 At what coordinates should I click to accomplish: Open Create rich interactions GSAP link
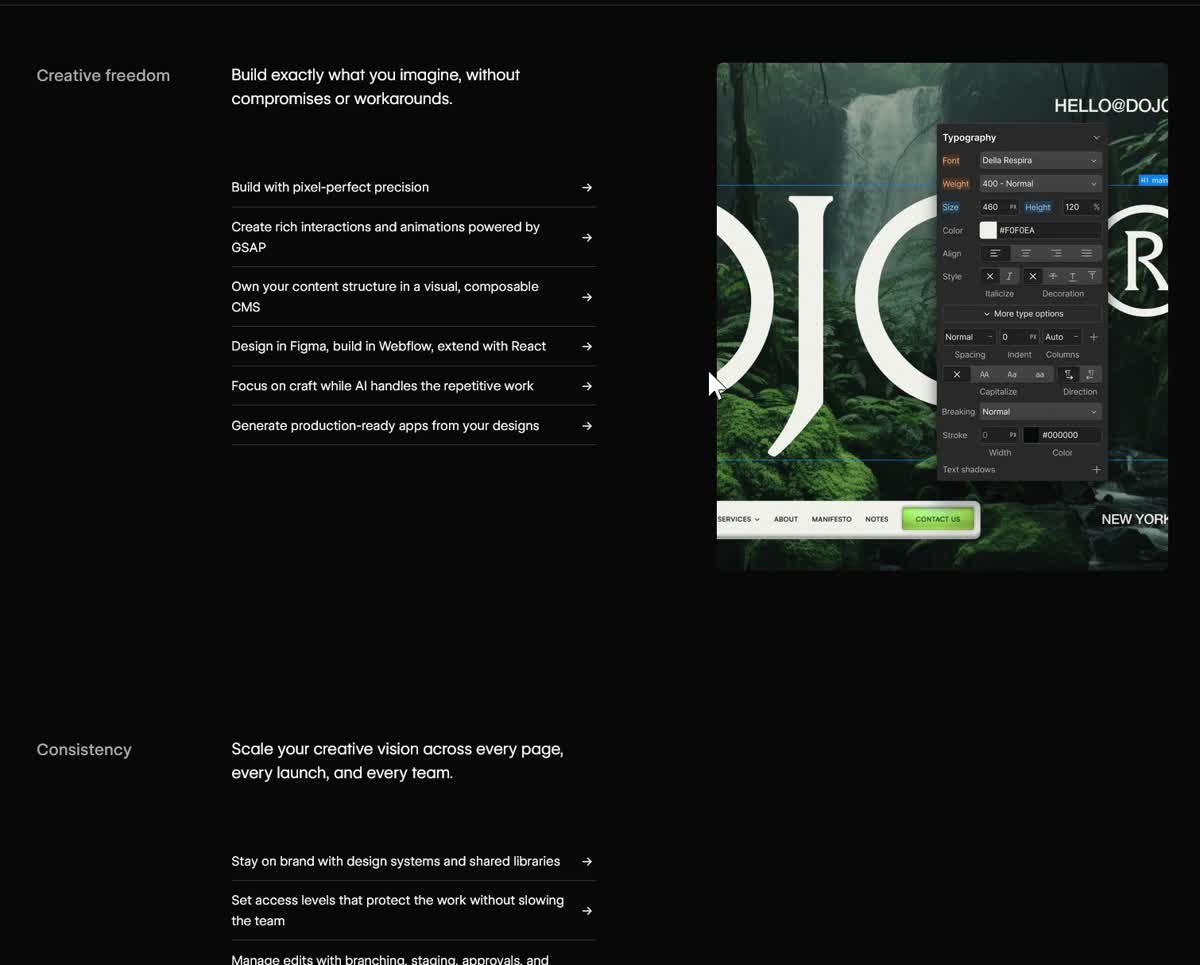pos(385,237)
